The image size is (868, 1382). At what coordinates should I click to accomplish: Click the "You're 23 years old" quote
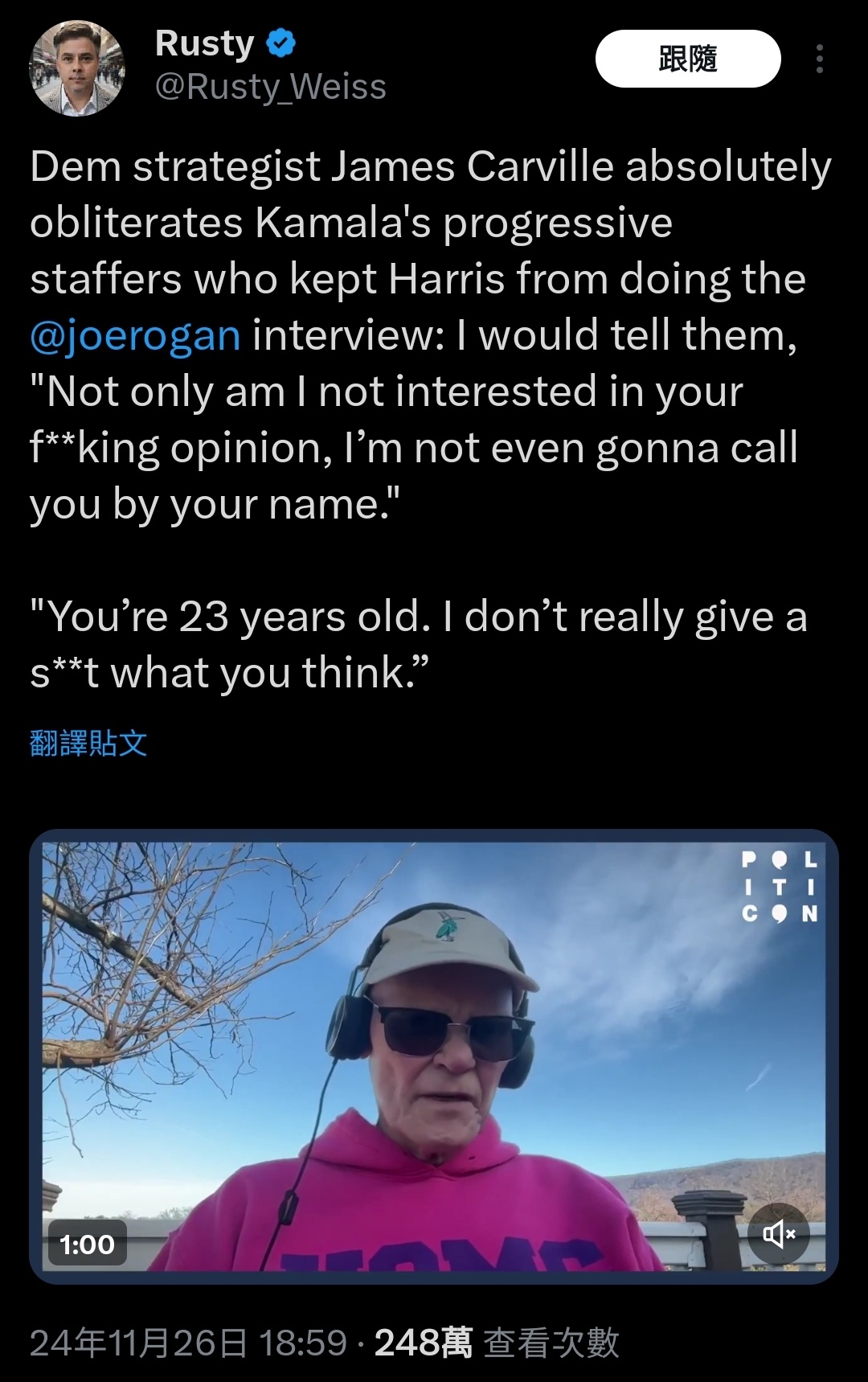click(418, 645)
